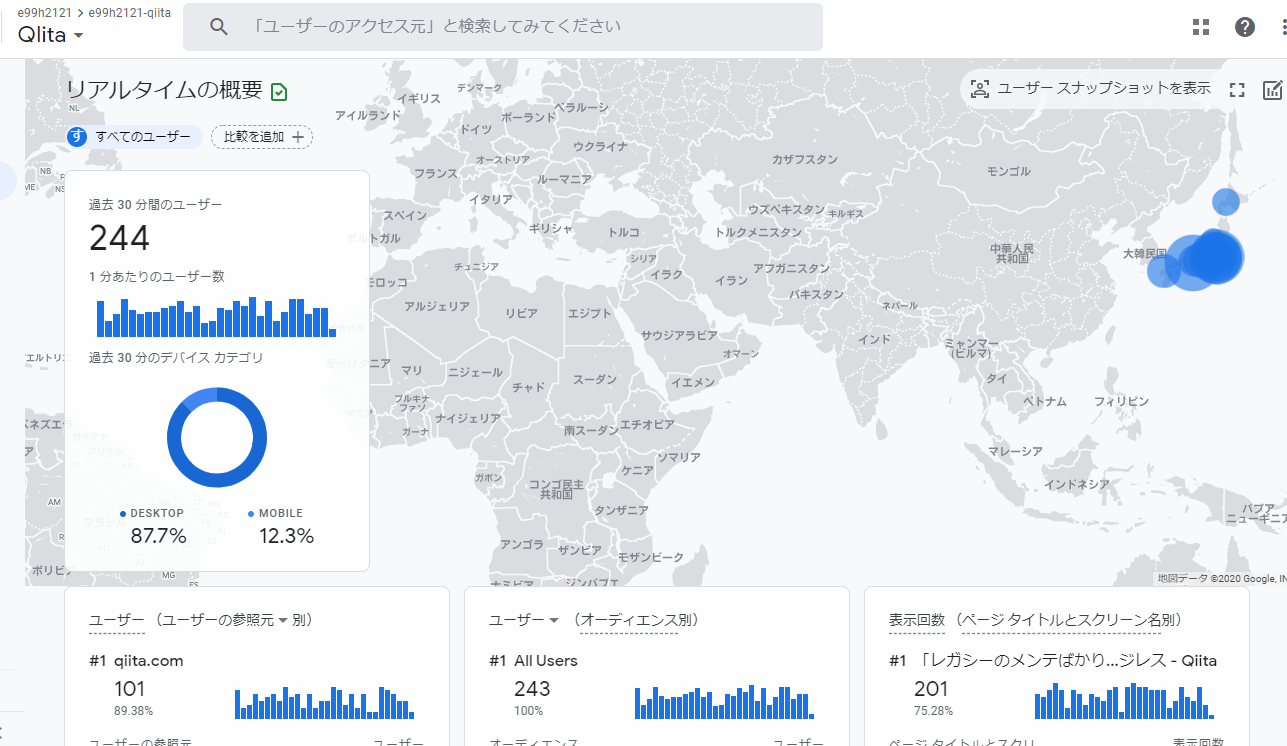The width and height of the screenshot is (1287, 746).
Task: Click the #1 All Users audience entry
Action: (533, 661)
